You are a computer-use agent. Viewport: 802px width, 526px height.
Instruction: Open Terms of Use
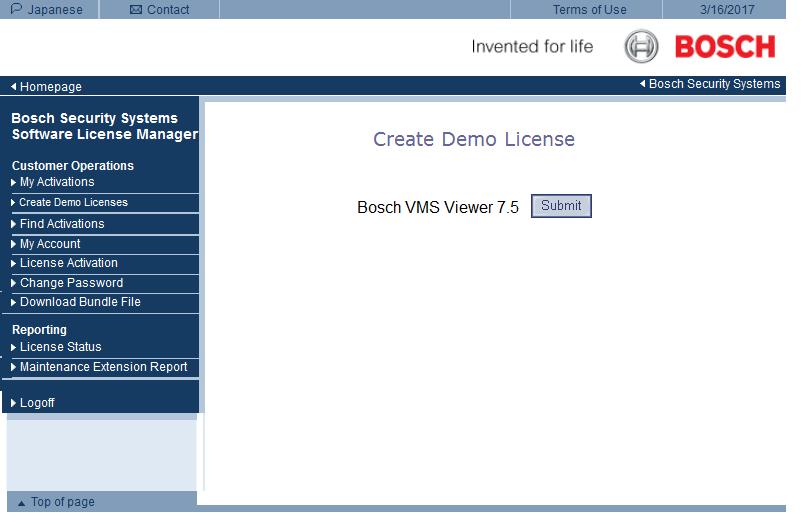point(589,10)
